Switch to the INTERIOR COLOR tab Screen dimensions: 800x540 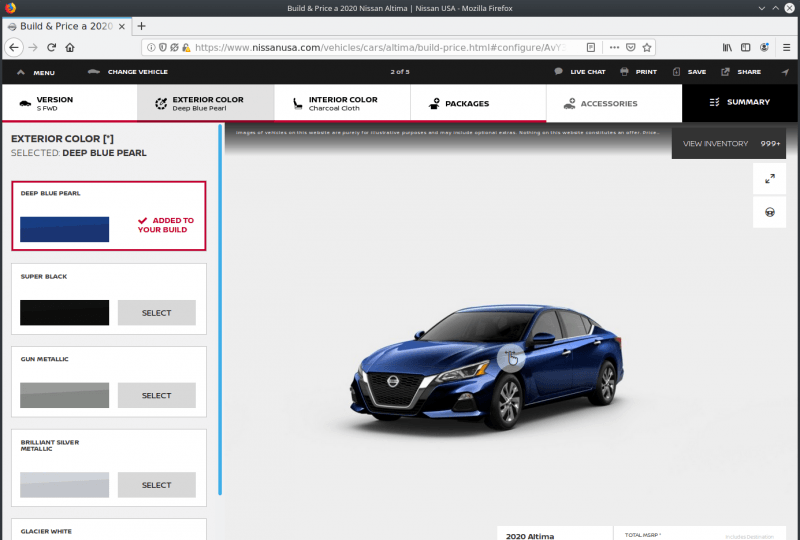(x=342, y=103)
